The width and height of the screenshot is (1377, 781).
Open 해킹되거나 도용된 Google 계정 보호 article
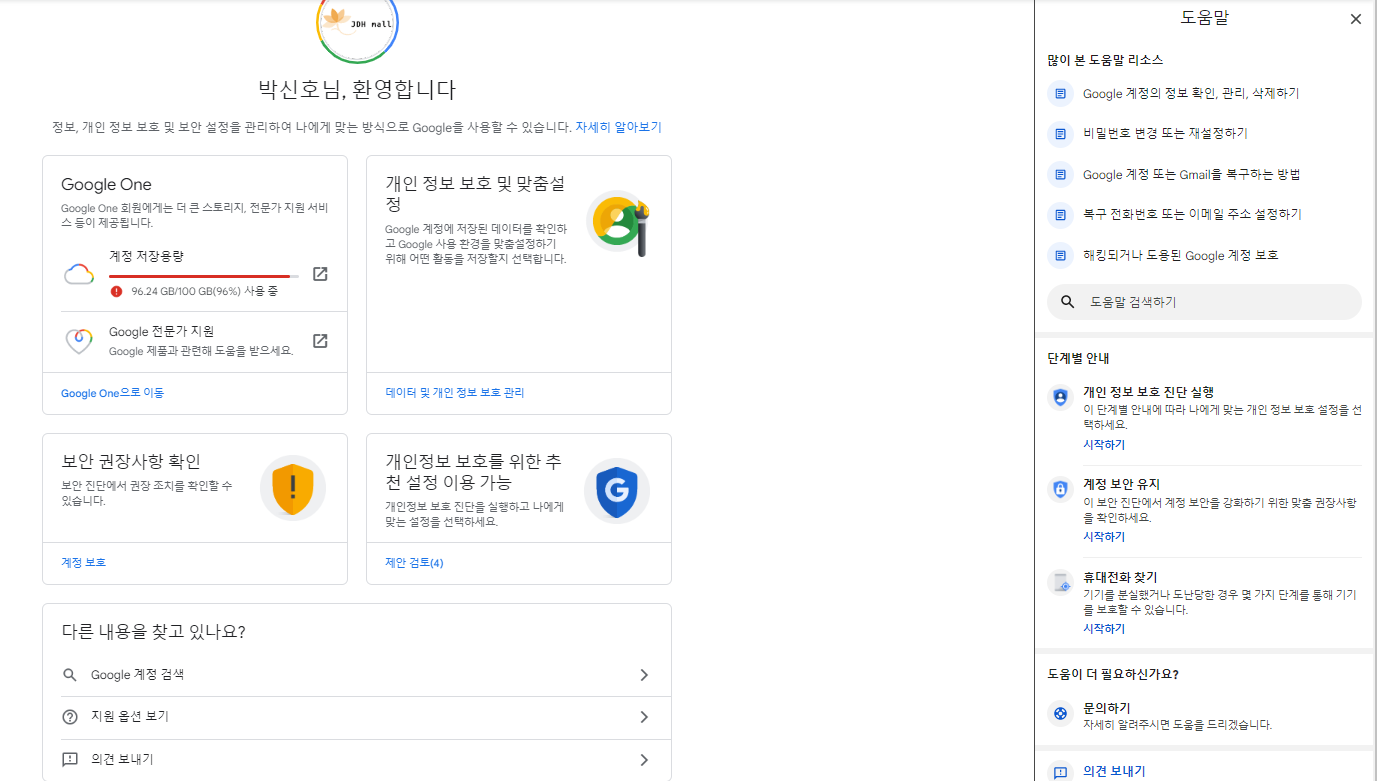[1181, 255]
